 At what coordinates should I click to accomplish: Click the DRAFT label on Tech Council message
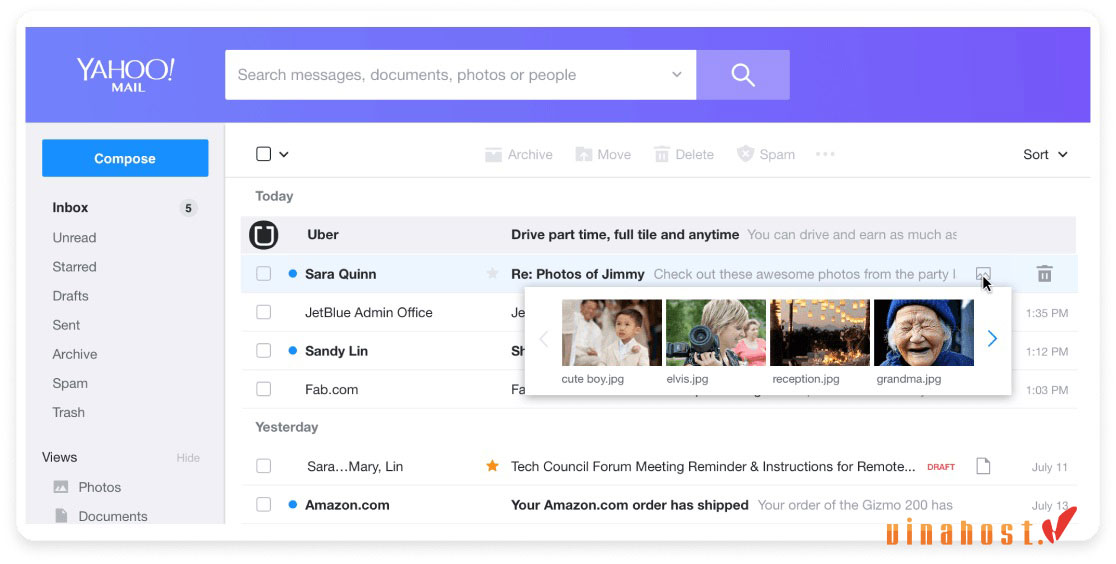[941, 467]
